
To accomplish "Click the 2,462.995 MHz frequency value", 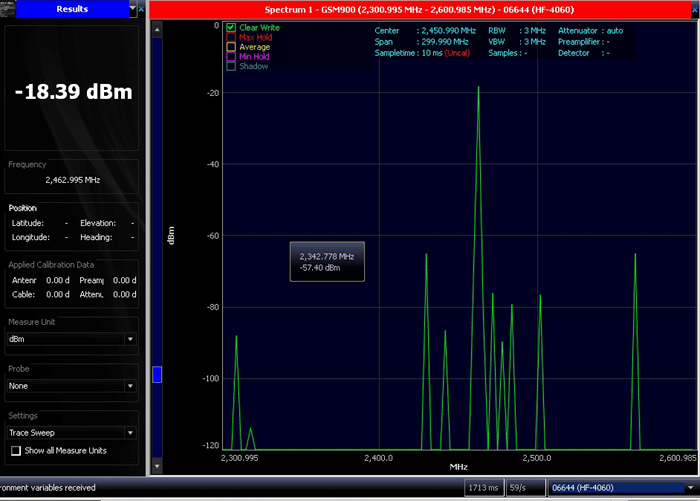I will [x=73, y=180].
